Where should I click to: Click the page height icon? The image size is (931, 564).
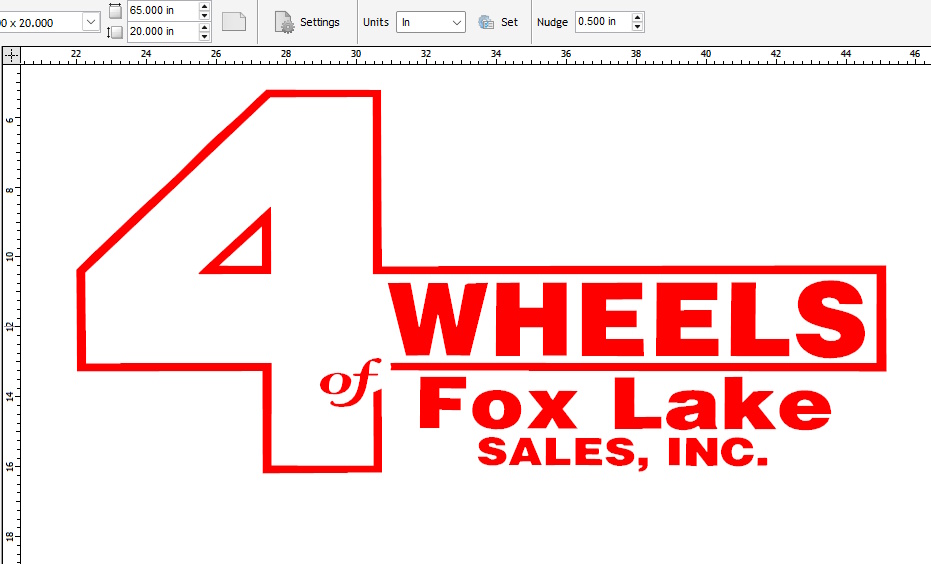pyautogui.click(x=115, y=32)
